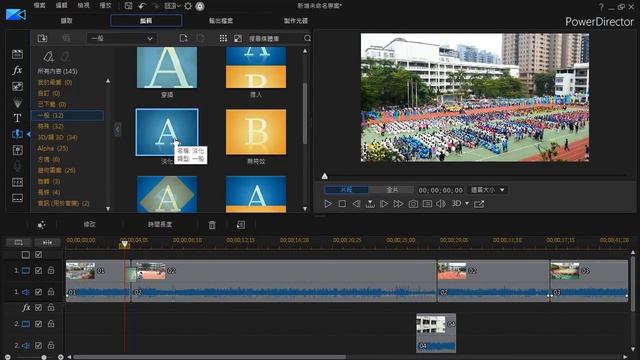The width and height of the screenshot is (640, 360).
Task: Switch library to grid view icon
Action: tap(223, 38)
